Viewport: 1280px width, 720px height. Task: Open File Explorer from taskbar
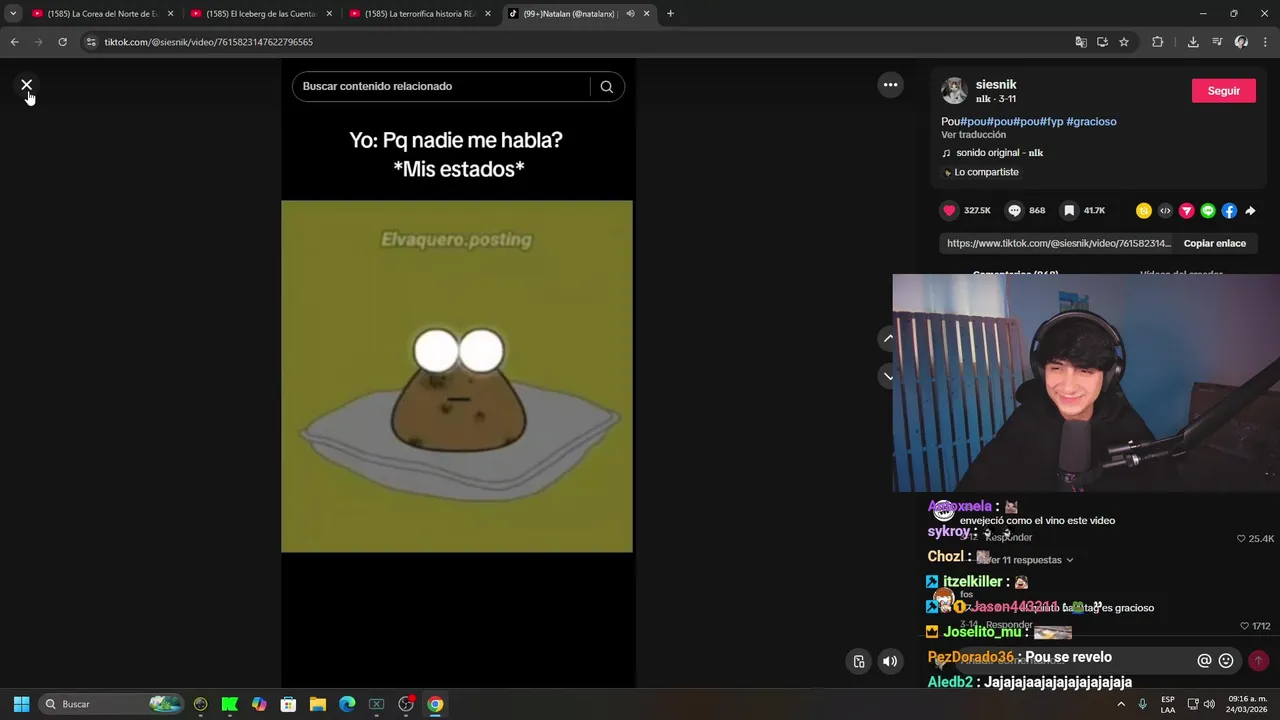pos(318,704)
